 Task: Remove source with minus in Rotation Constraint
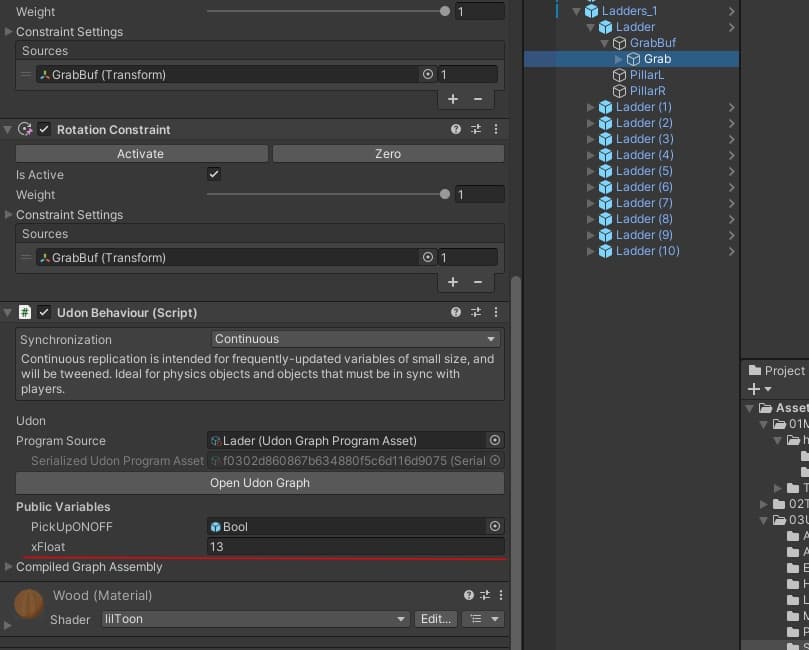478,282
